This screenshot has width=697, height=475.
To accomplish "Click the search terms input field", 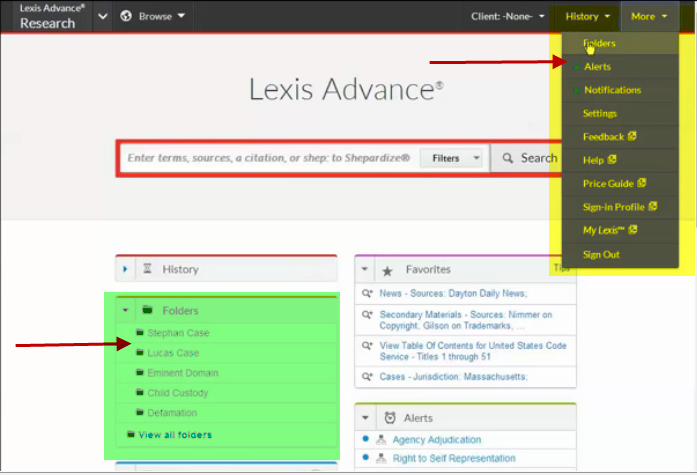I will pyautogui.click(x=269, y=158).
